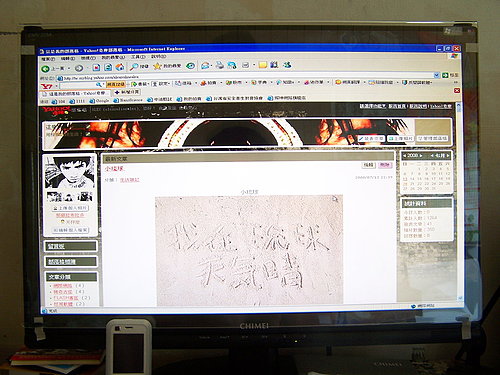Click the Yahoo link at page top right

click(x=440, y=106)
